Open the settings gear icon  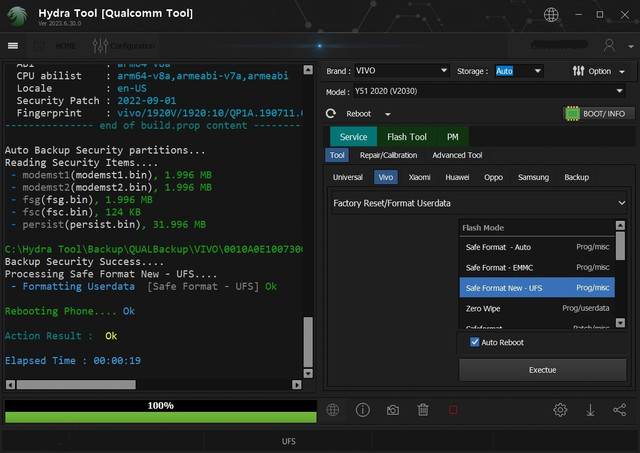560,410
